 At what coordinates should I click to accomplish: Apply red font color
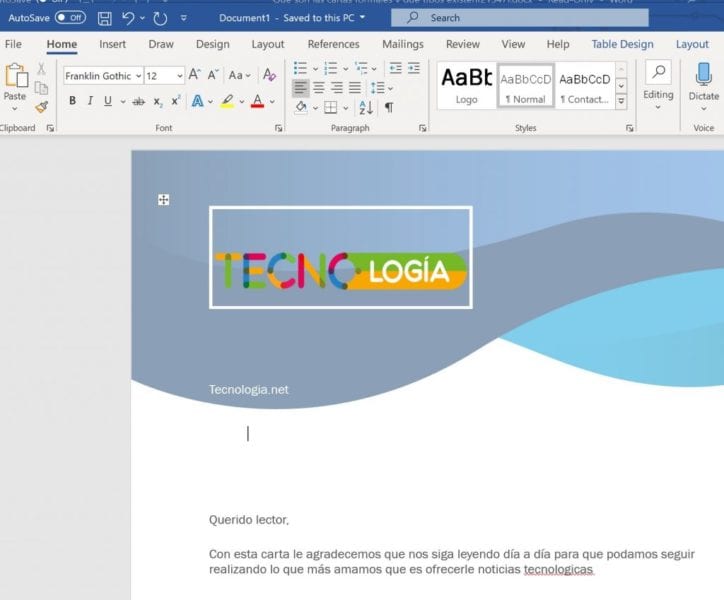258,101
